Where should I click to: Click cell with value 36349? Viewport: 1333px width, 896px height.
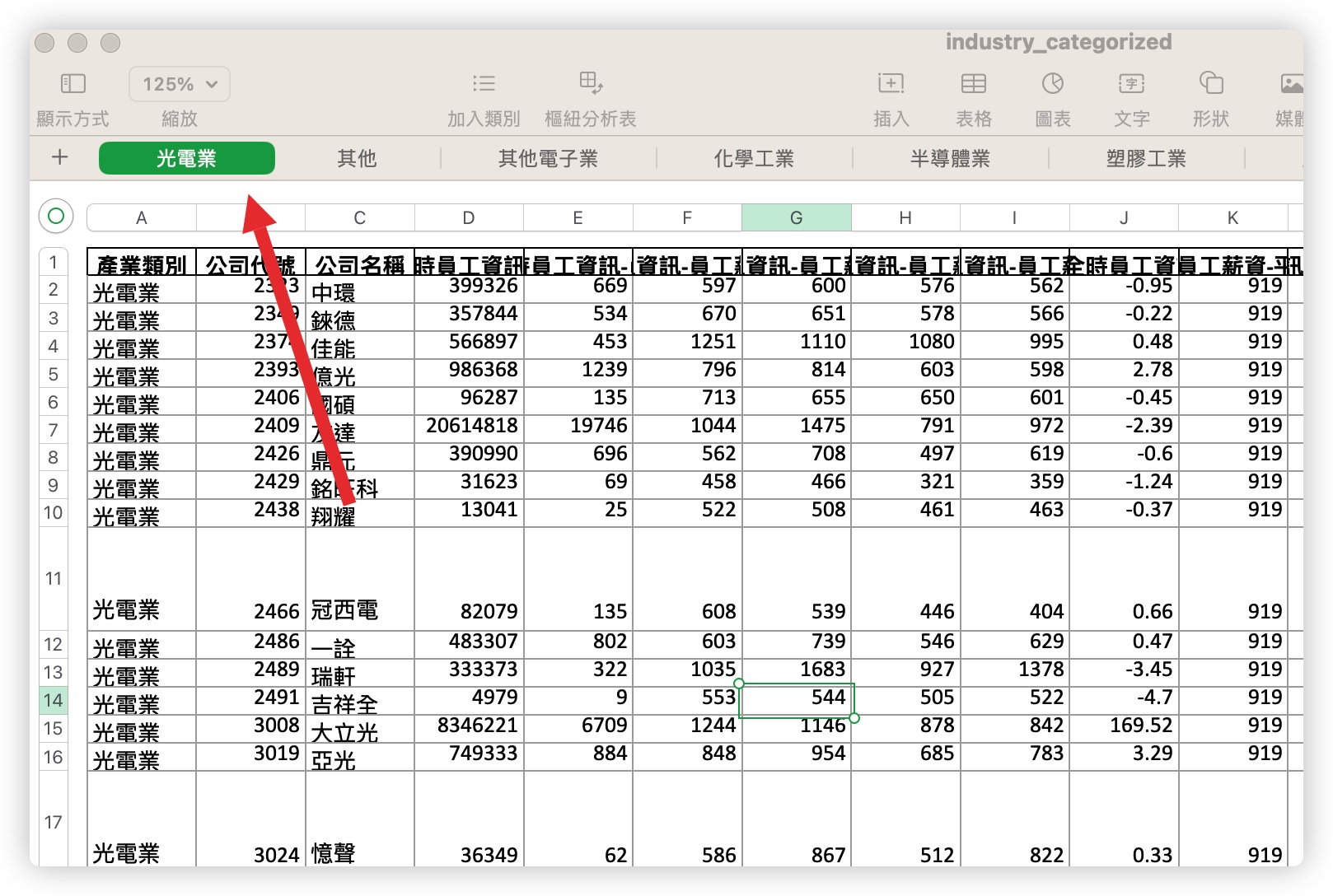click(x=470, y=819)
